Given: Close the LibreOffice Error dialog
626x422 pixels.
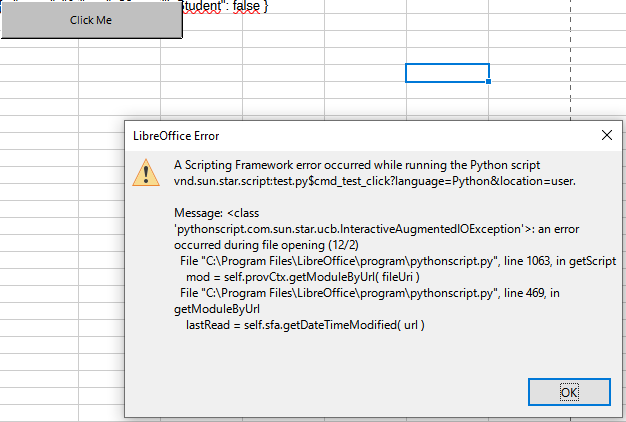Looking at the screenshot, I should pyautogui.click(x=606, y=135).
